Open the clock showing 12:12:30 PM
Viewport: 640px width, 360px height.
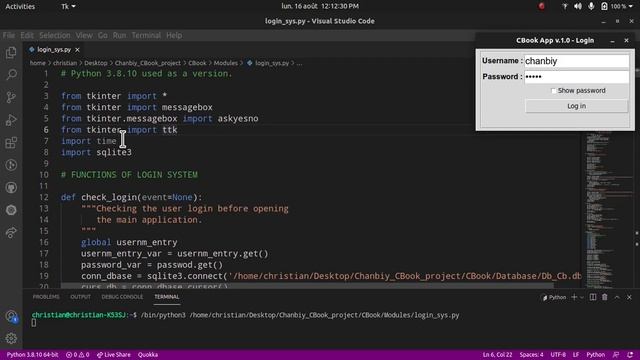pyautogui.click(x=320, y=6)
